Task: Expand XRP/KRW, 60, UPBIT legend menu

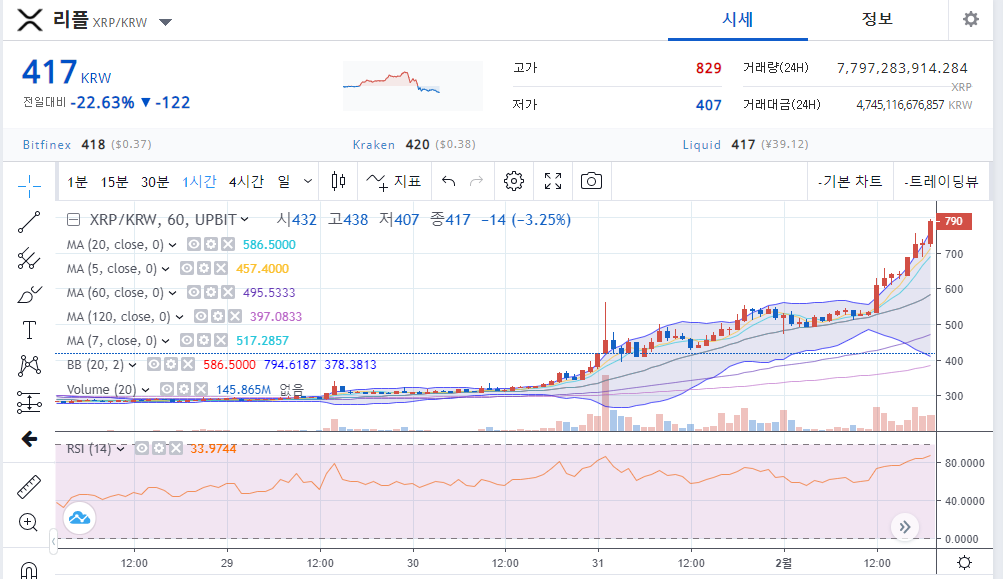Action: (244, 219)
